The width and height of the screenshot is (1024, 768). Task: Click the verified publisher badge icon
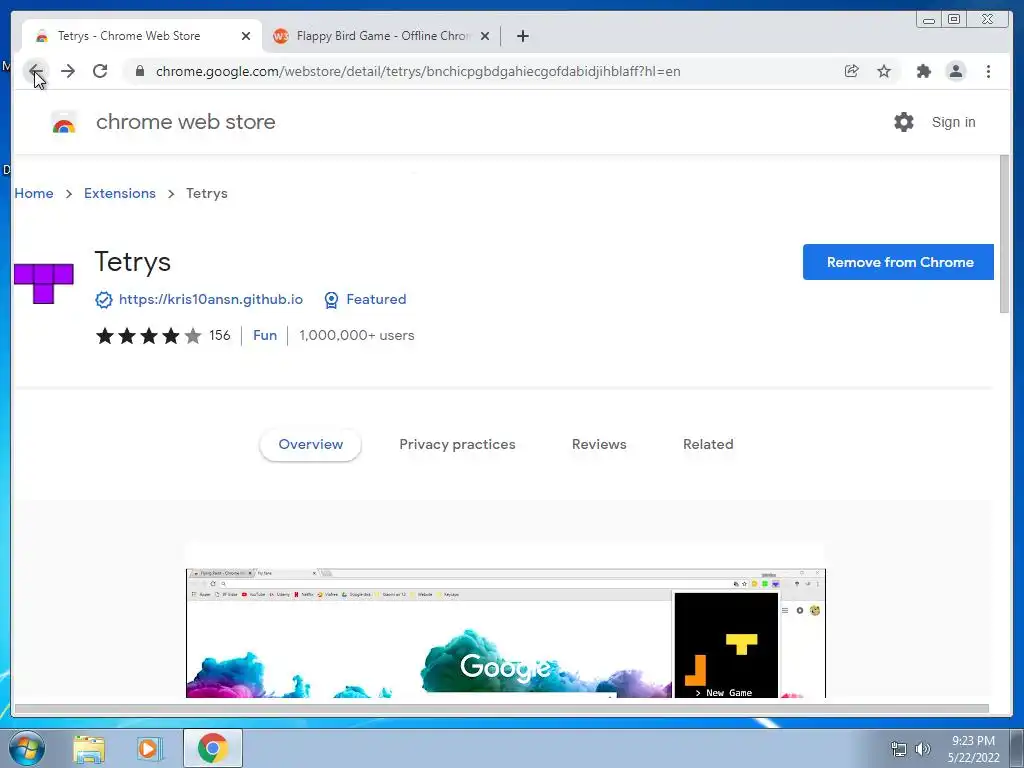click(x=104, y=300)
